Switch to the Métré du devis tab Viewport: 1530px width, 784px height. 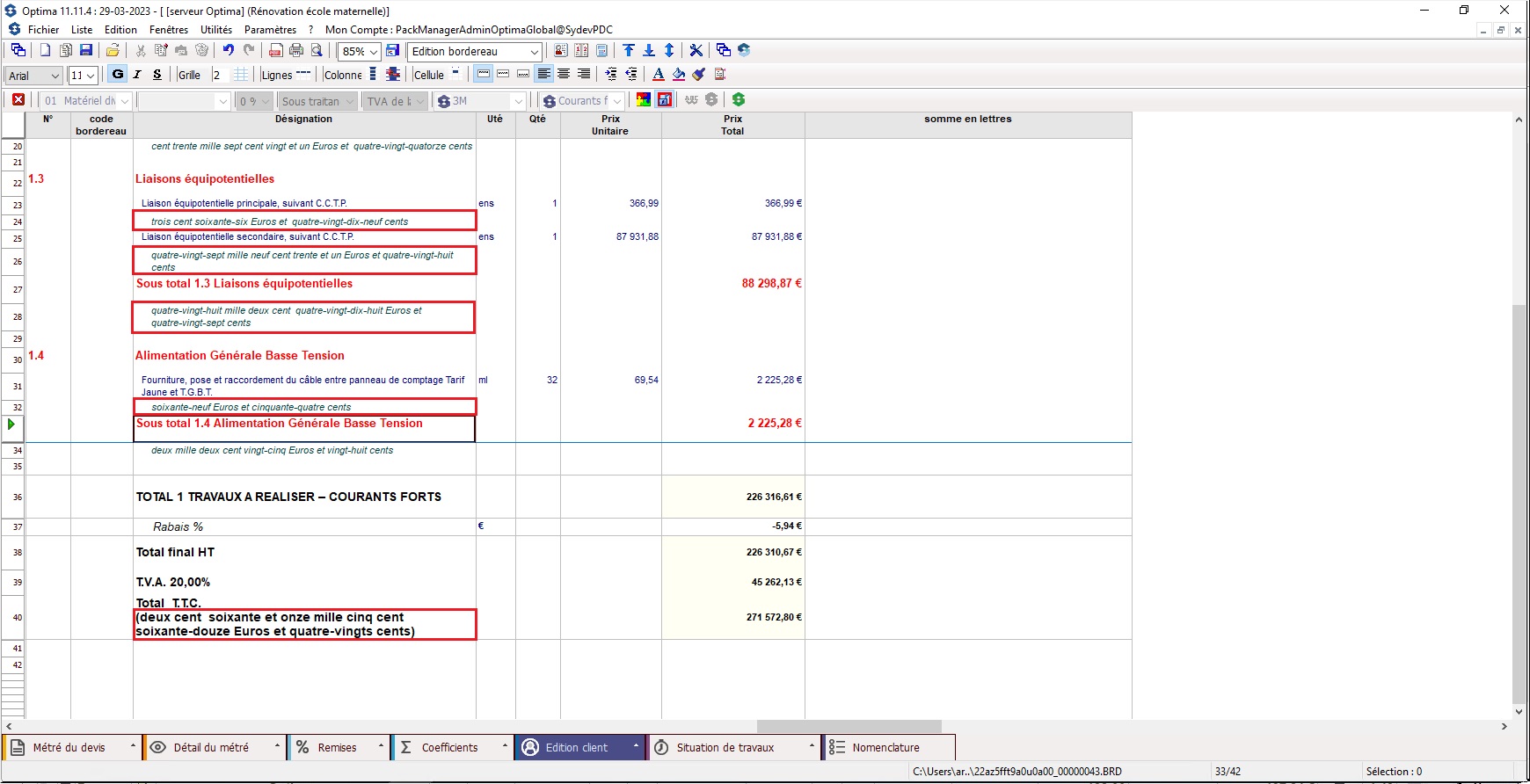(72, 747)
